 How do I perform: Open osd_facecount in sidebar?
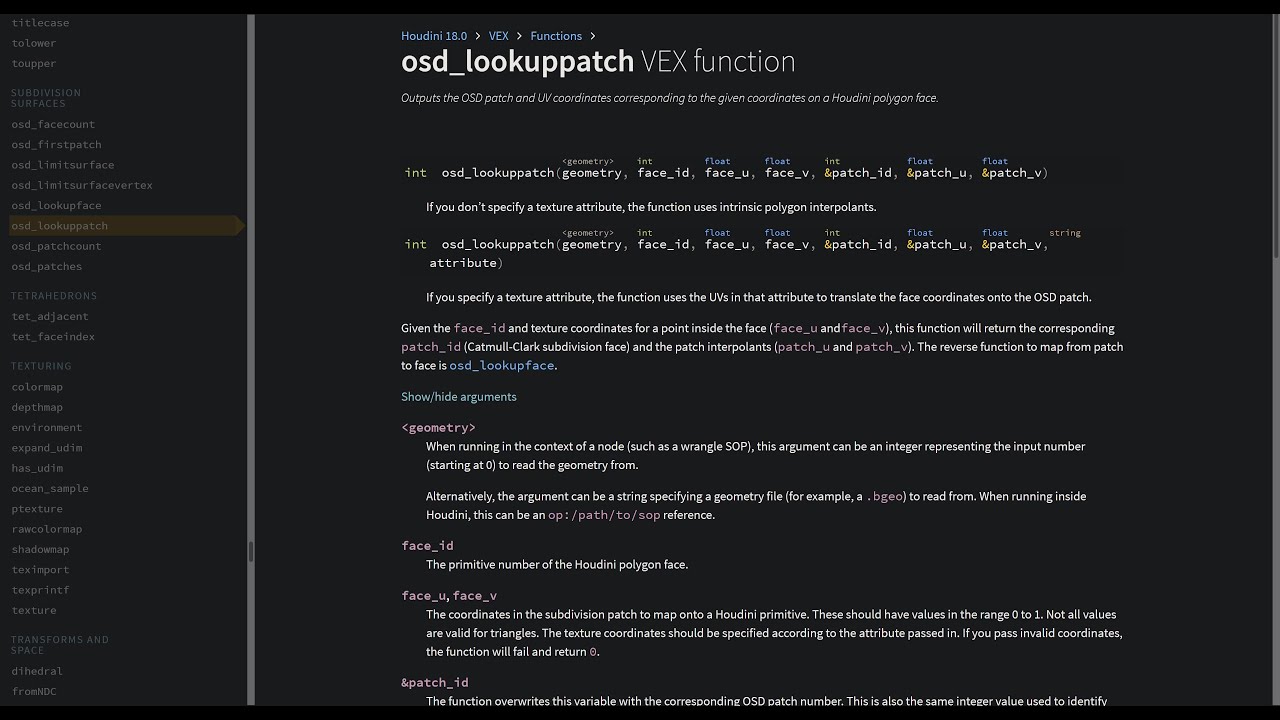(53, 124)
